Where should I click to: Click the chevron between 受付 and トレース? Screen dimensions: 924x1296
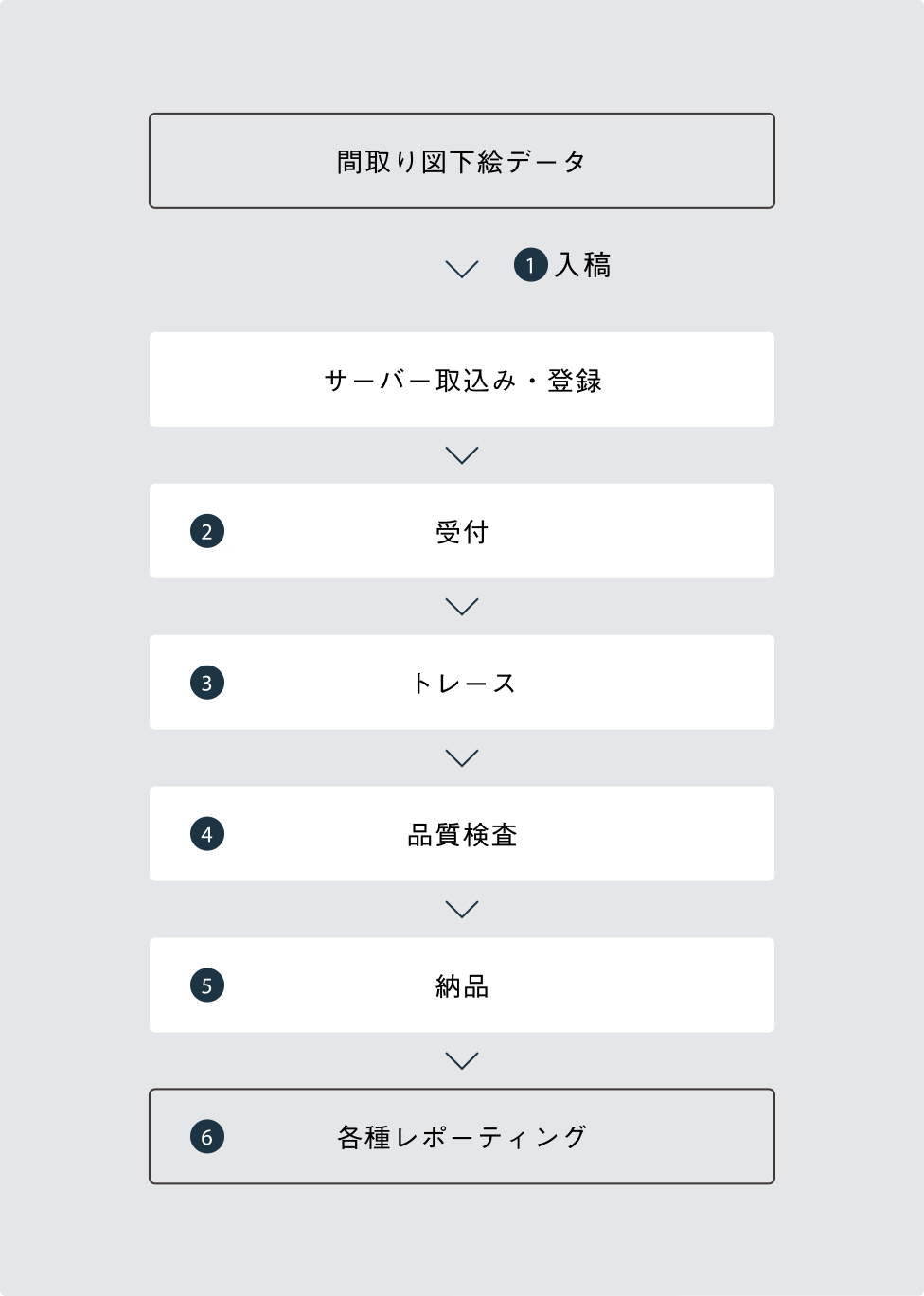[x=462, y=607]
